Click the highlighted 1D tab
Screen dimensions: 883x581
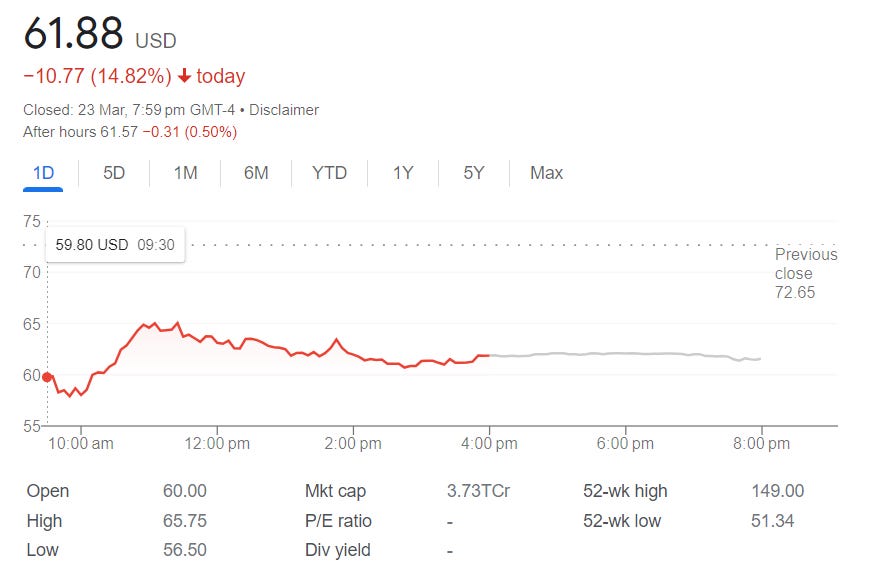click(42, 173)
